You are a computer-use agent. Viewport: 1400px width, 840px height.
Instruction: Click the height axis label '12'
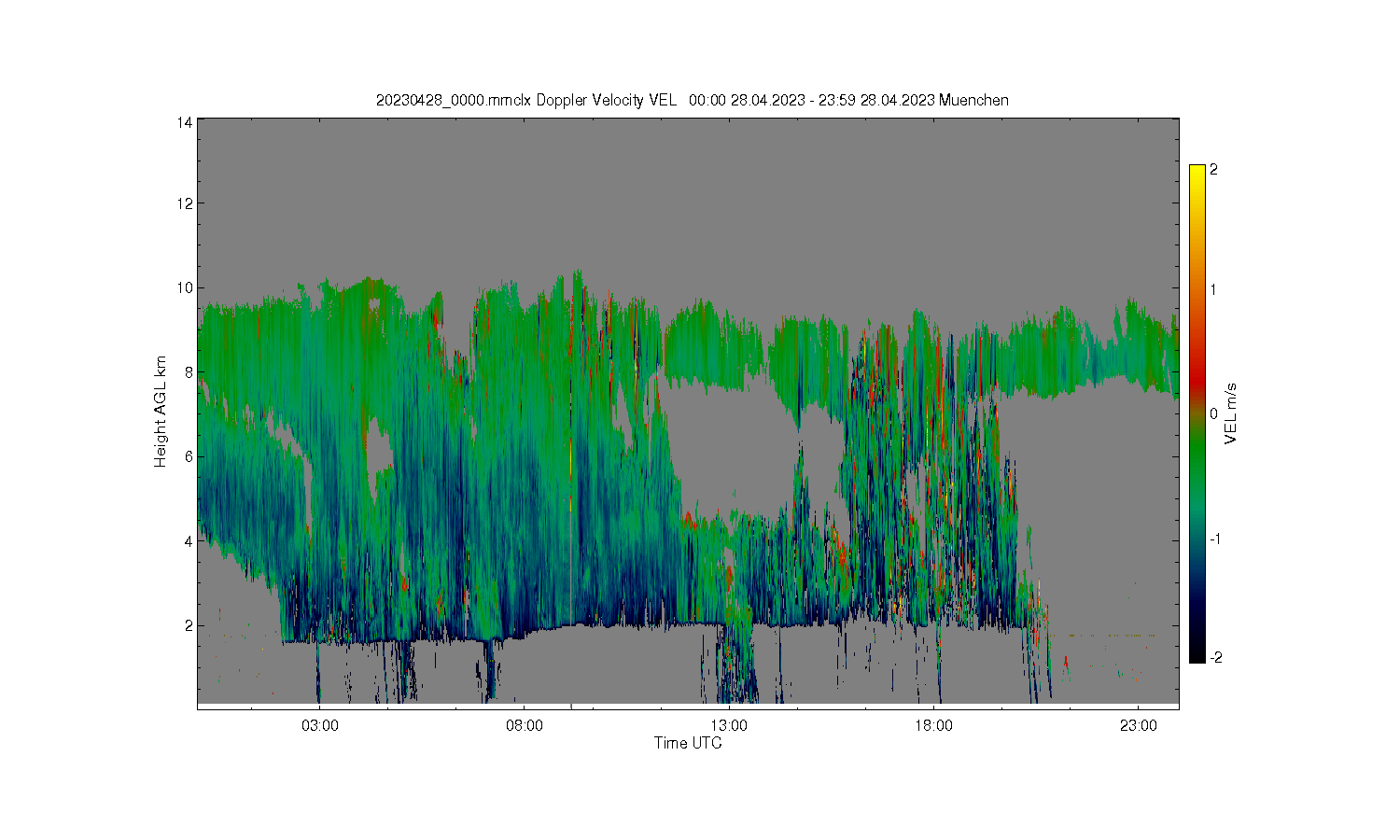point(185,203)
